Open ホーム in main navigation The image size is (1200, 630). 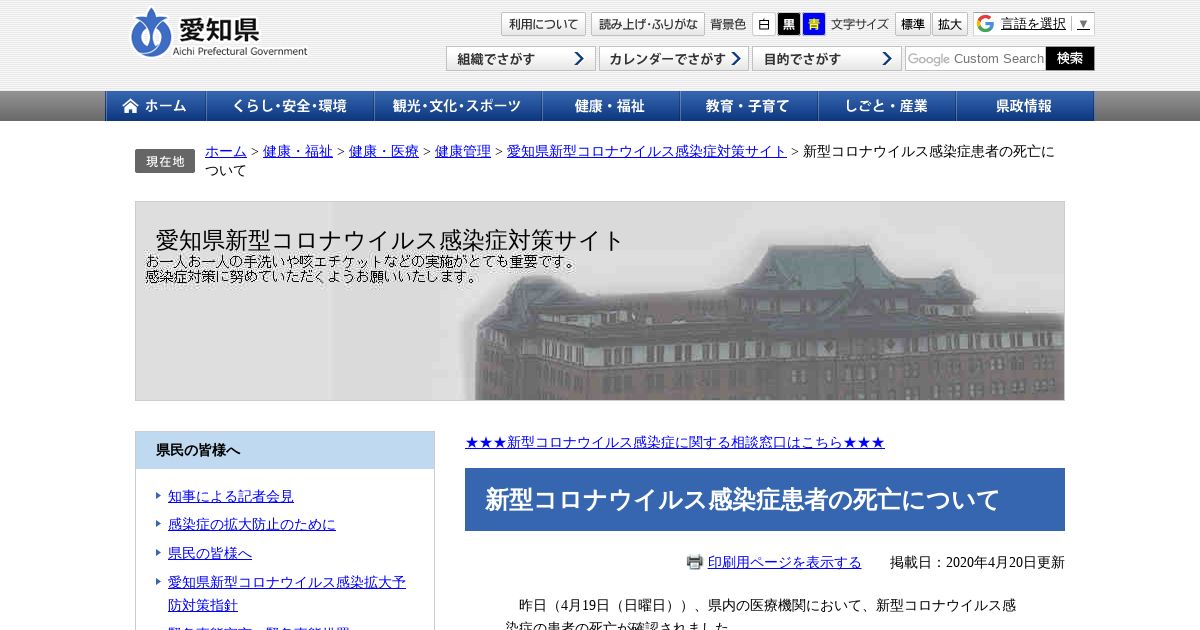[156, 106]
